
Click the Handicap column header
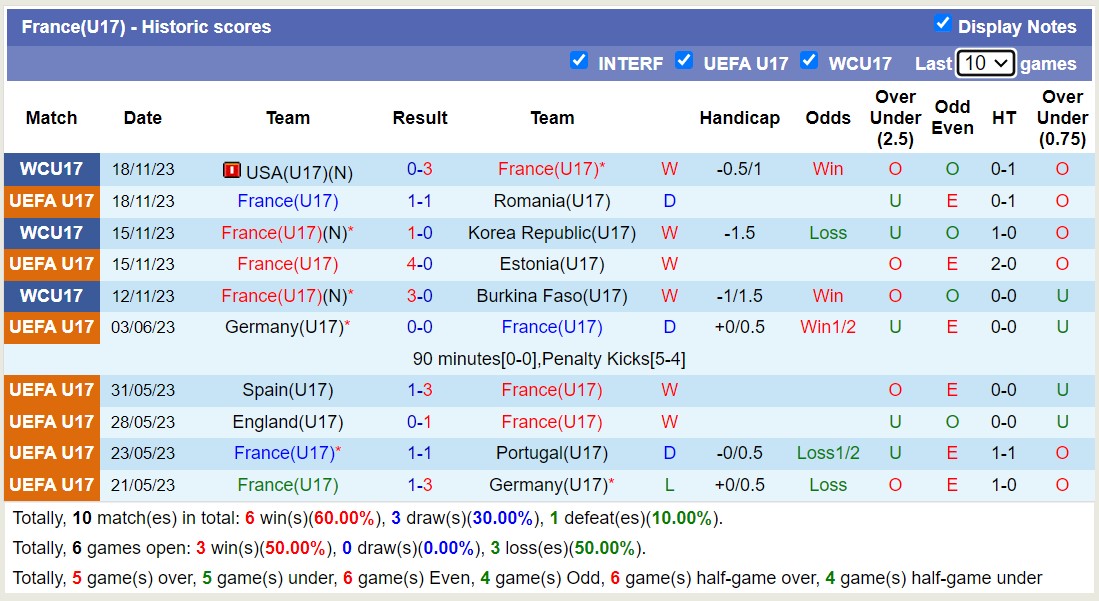[x=740, y=117]
